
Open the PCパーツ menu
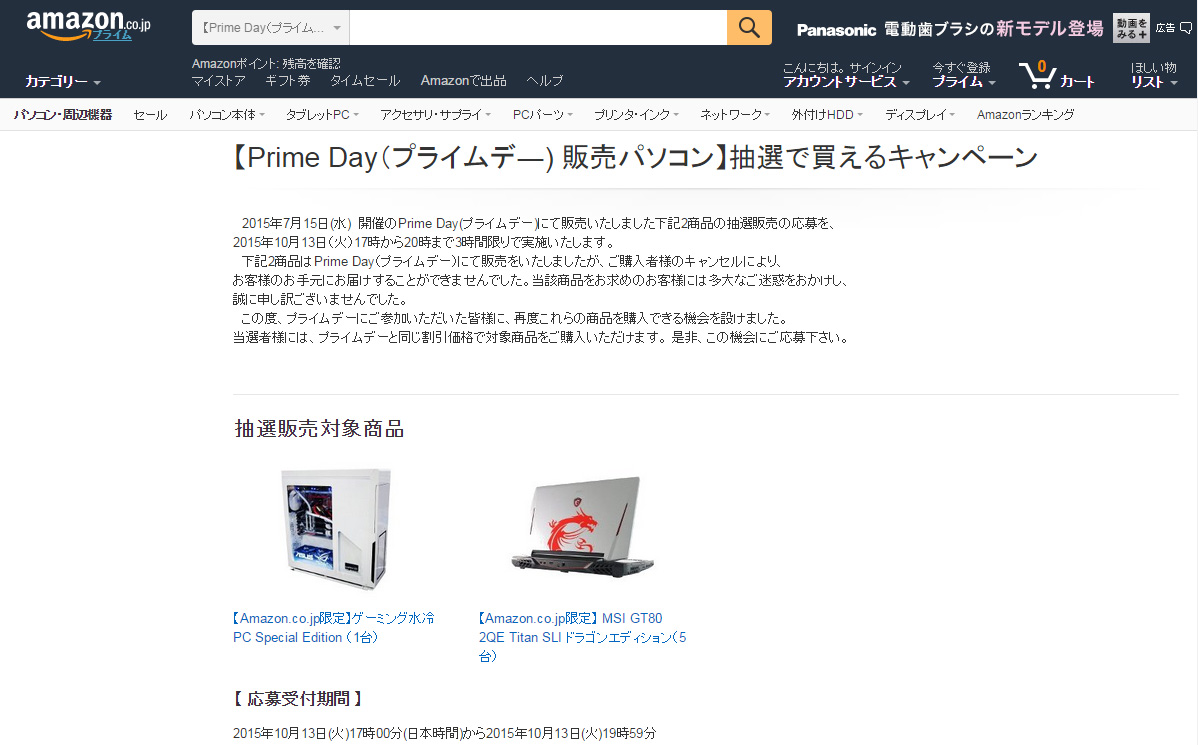542,115
